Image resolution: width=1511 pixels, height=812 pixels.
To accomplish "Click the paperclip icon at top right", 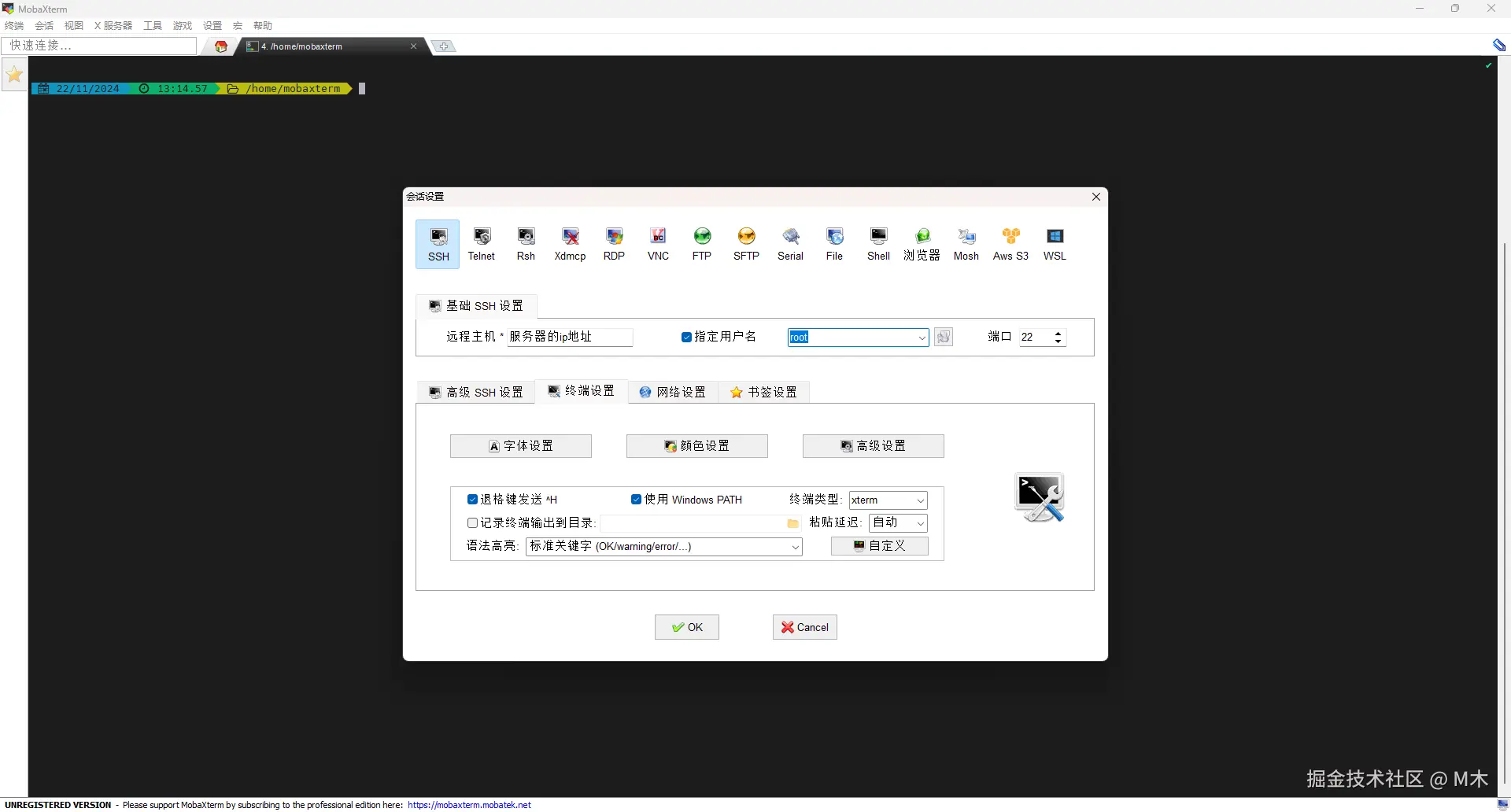I will (1499, 45).
